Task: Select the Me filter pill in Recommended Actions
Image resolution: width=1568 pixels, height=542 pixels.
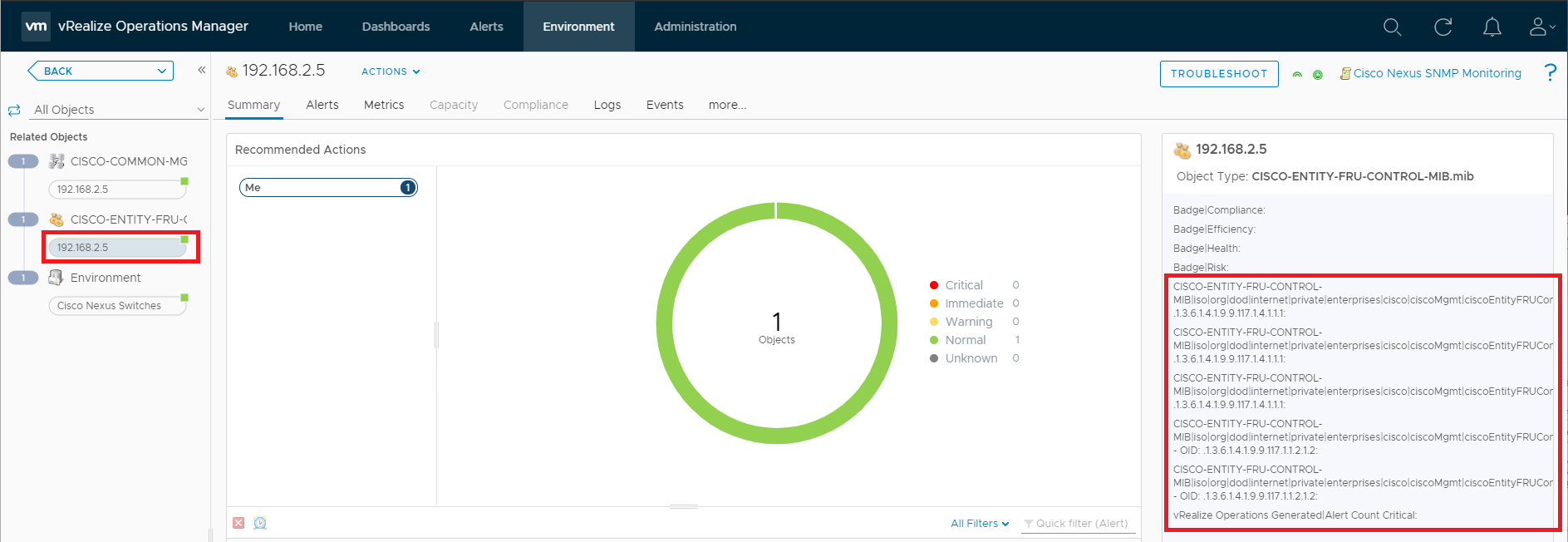Action: tap(327, 188)
